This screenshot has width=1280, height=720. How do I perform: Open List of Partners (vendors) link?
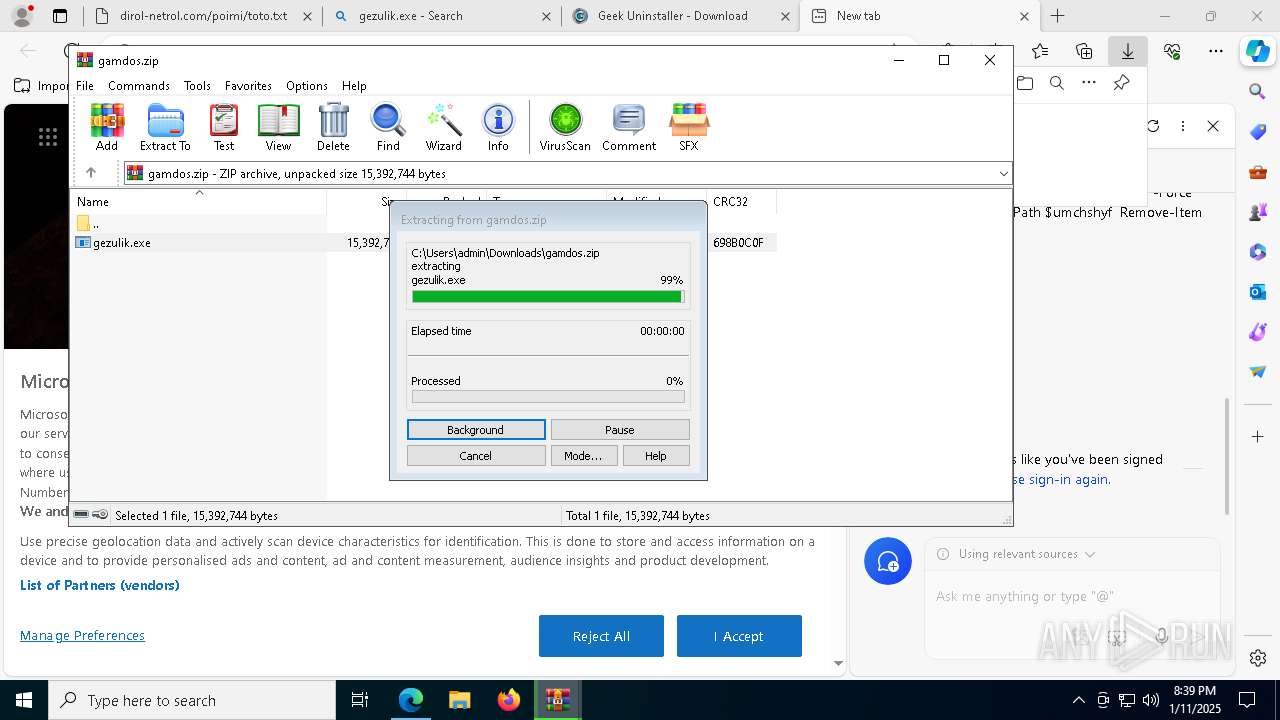tap(100, 586)
